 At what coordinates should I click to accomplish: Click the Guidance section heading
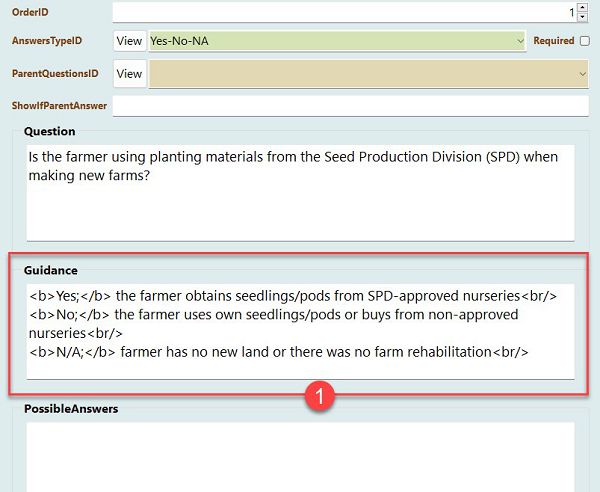click(x=51, y=270)
